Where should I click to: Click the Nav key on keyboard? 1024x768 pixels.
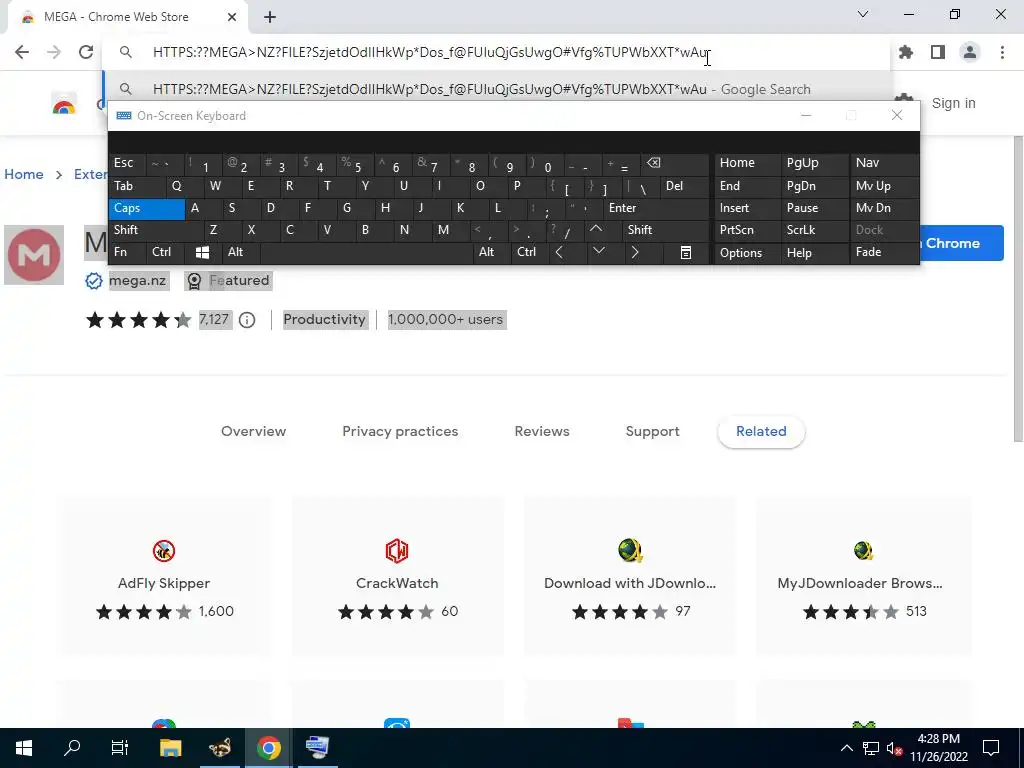click(884, 163)
